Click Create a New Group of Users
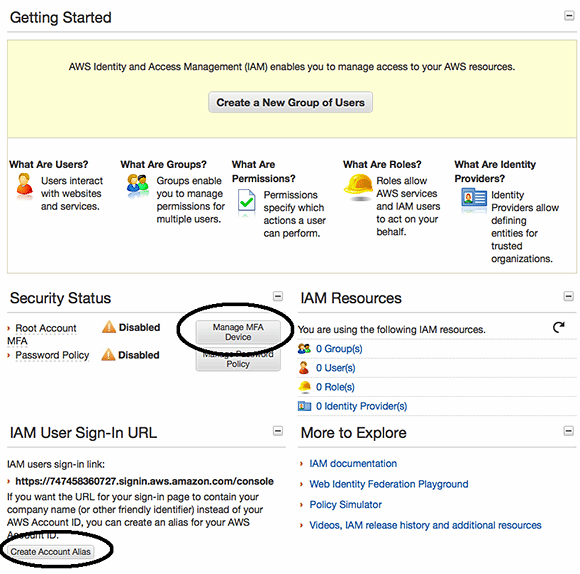This screenshot has height=574, width=580. coord(290,102)
